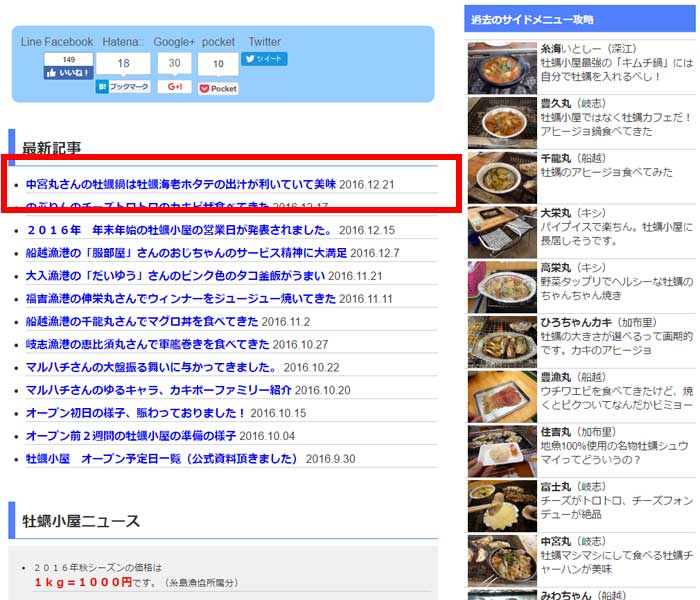Open the オープン初日の様子 article link
This screenshot has width=700, height=600.
(x=136, y=413)
